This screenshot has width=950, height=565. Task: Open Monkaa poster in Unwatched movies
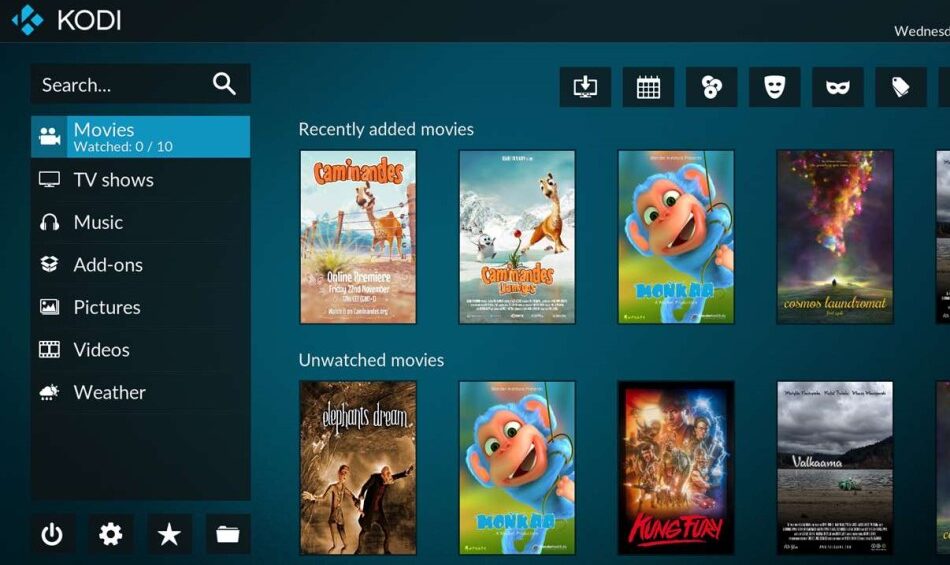(x=517, y=468)
